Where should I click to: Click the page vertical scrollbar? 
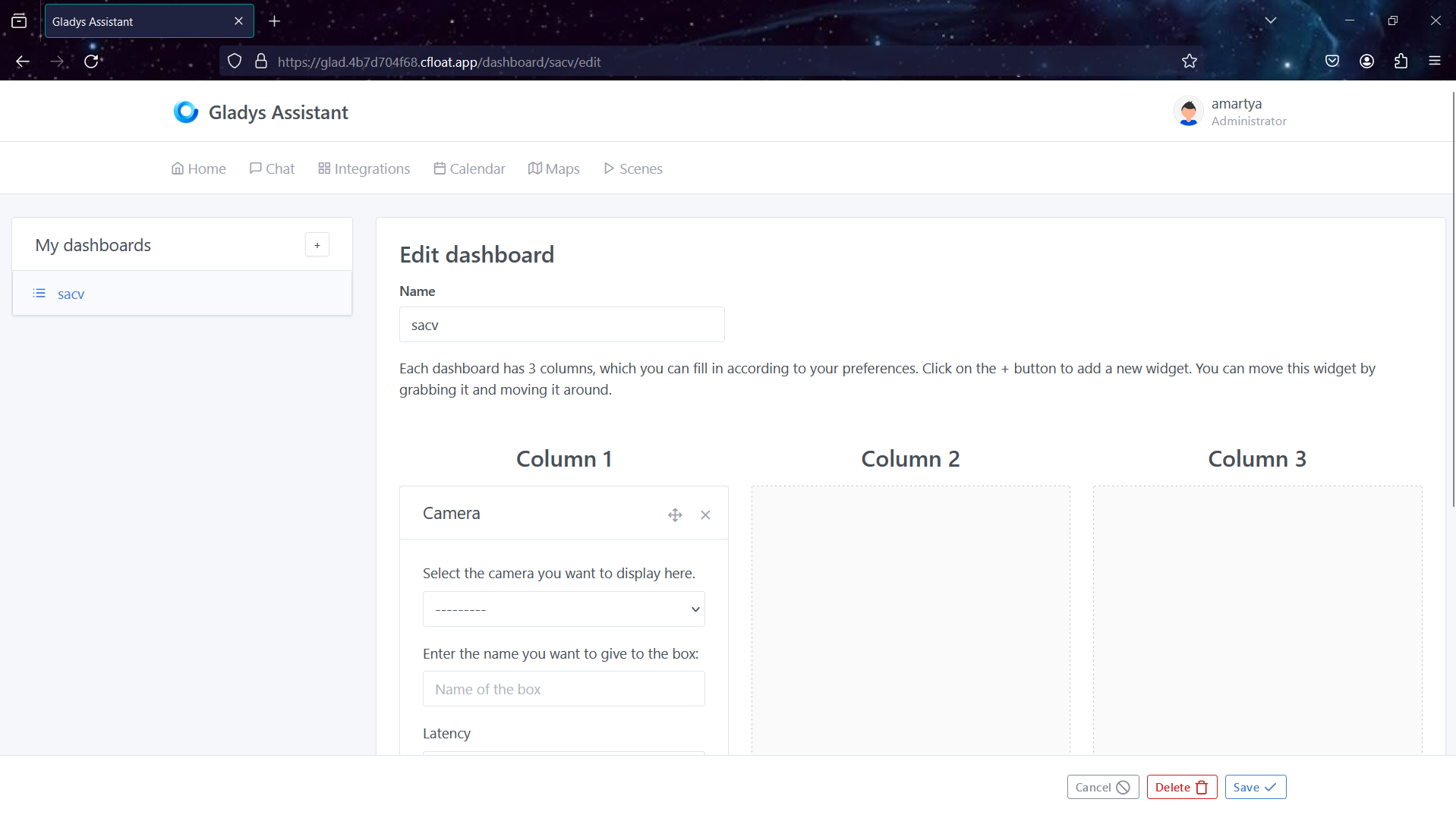coord(1452,298)
